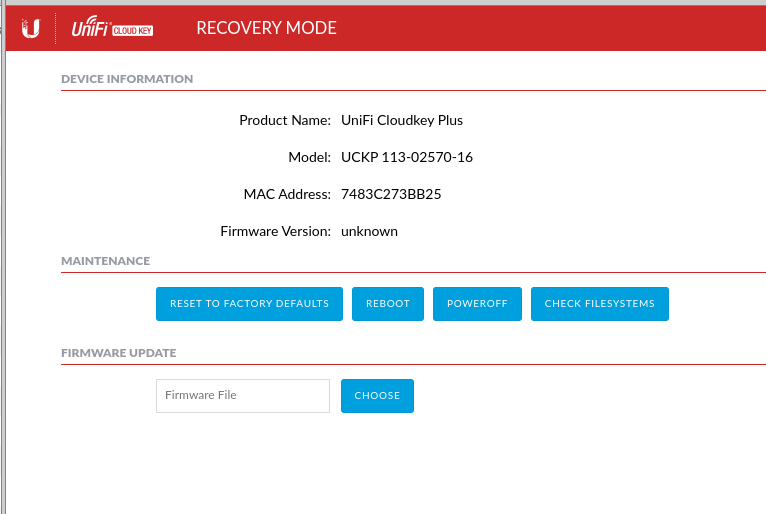Select the Device Information section heading

point(127,79)
